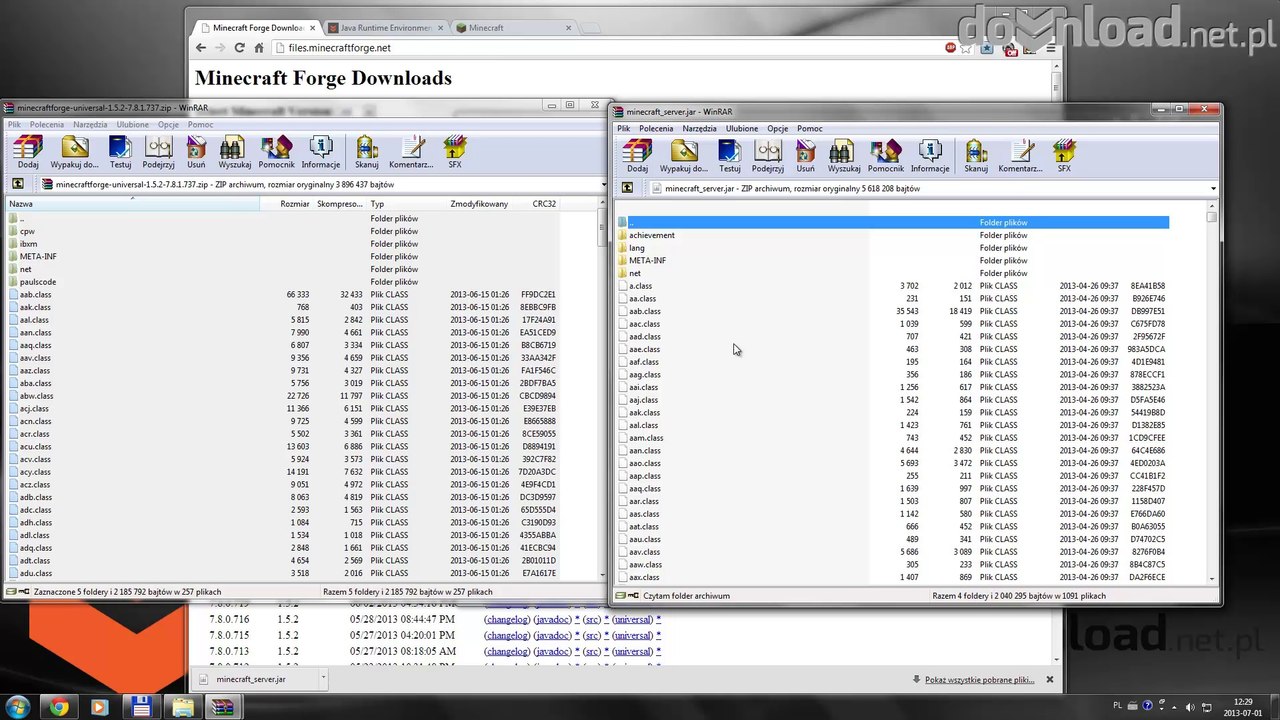Open Pomoc menu in minecraft_server.jar window
The width and height of the screenshot is (1280, 720).
pyautogui.click(x=810, y=129)
